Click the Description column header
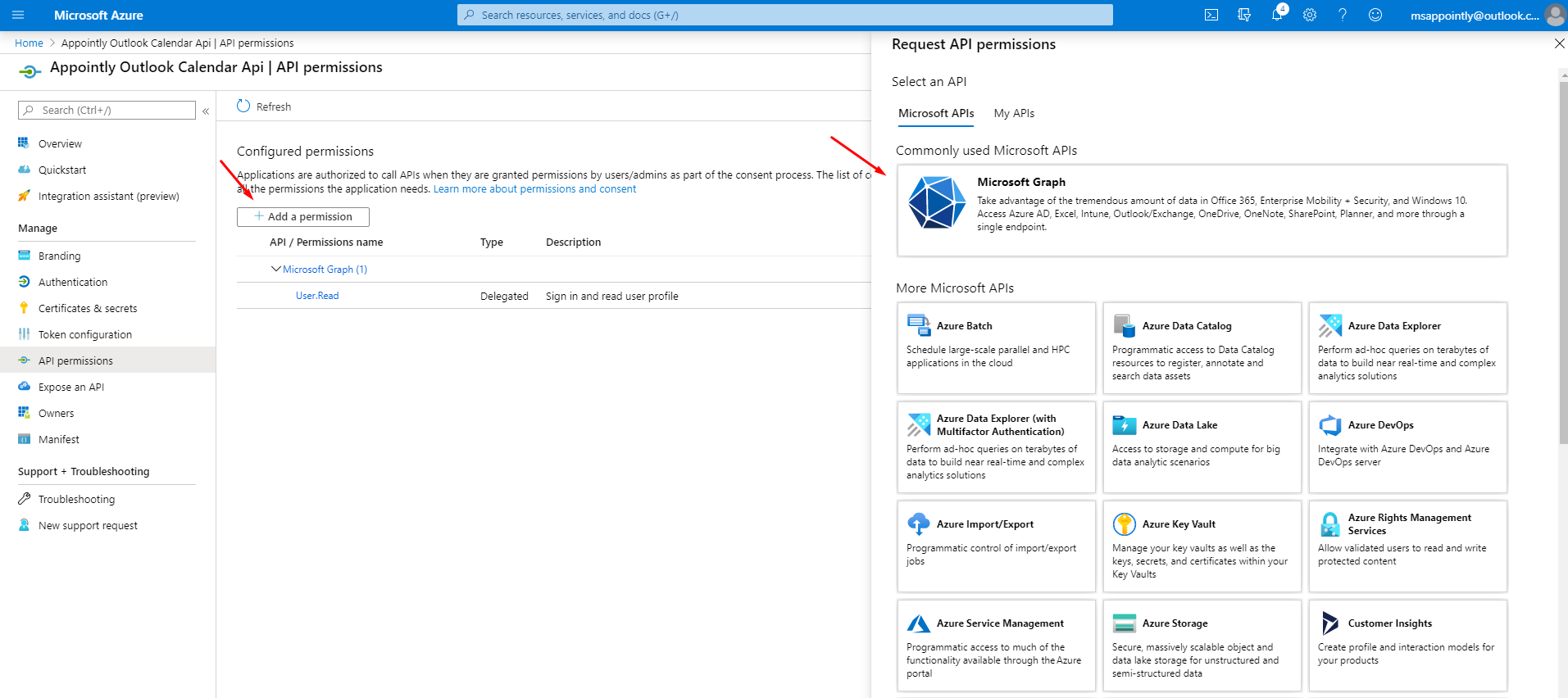 tap(574, 242)
